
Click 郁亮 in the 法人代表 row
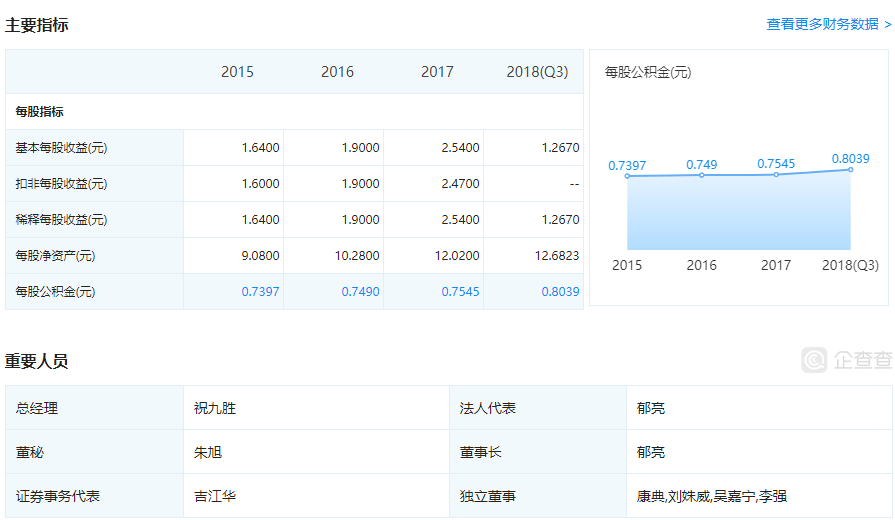[x=651, y=408]
